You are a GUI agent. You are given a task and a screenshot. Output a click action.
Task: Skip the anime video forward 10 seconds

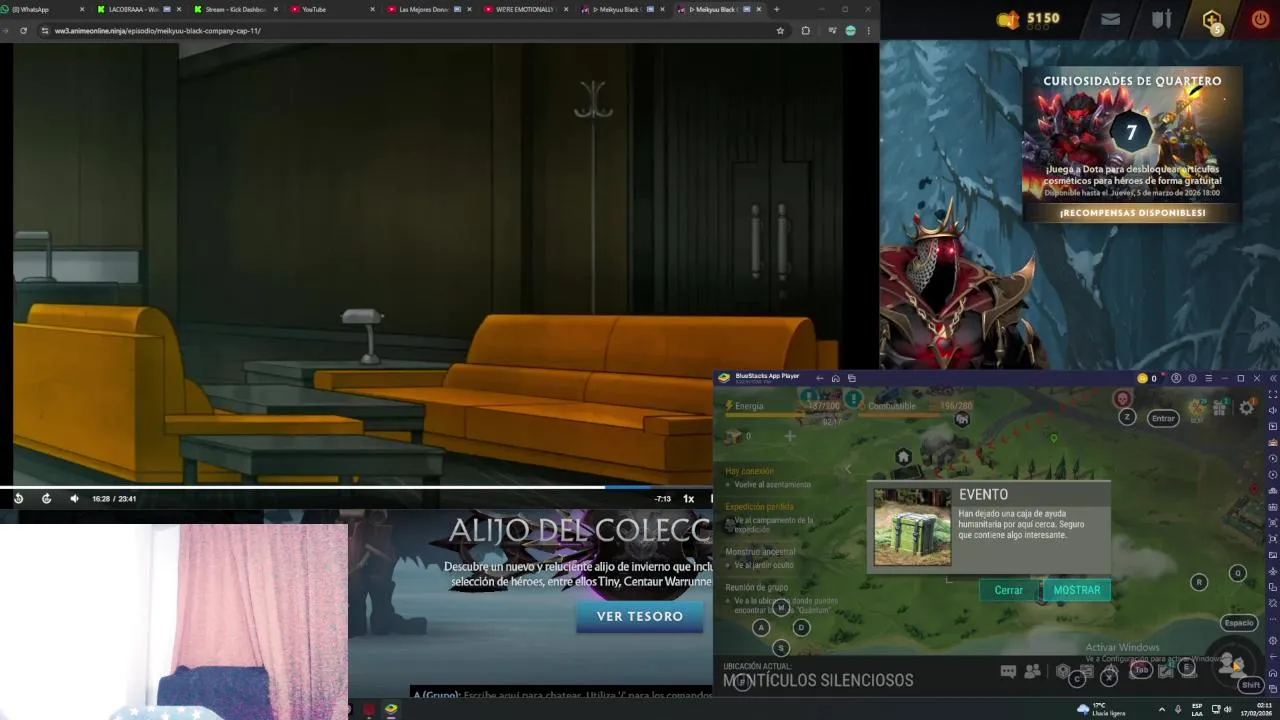[x=46, y=498]
